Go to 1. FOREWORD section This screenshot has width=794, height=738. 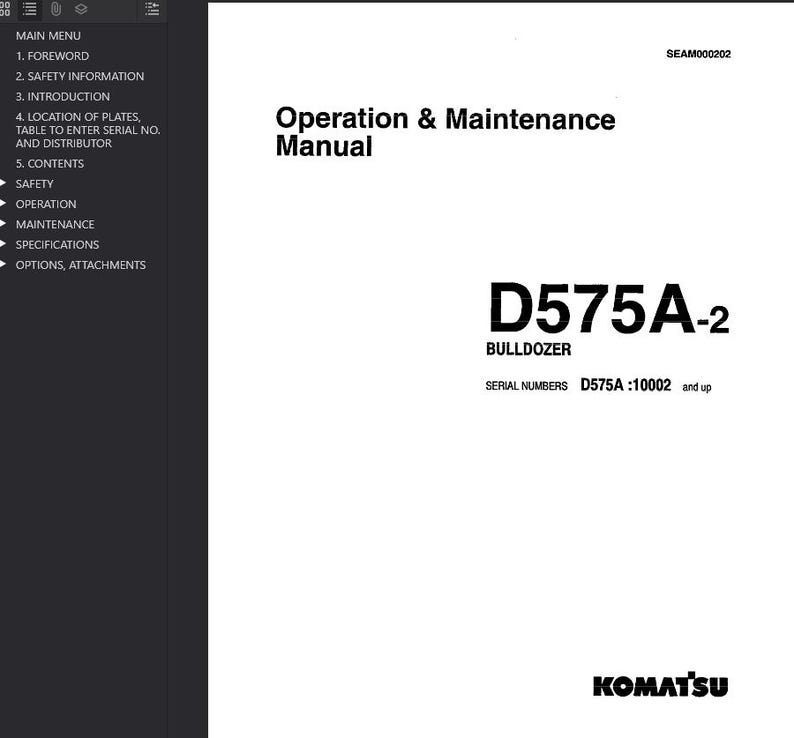tap(52, 56)
